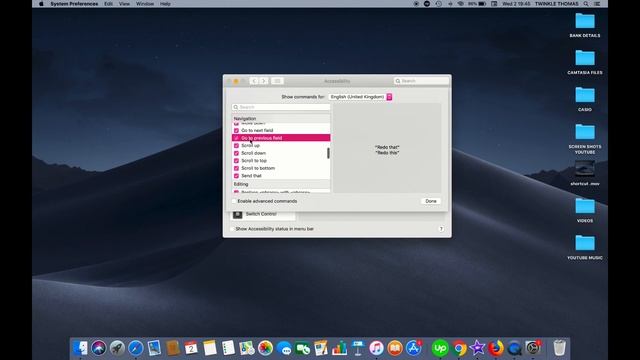Go back with toolbar back arrow
Viewport: 640px width, 360px height.
tap(254, 81)
